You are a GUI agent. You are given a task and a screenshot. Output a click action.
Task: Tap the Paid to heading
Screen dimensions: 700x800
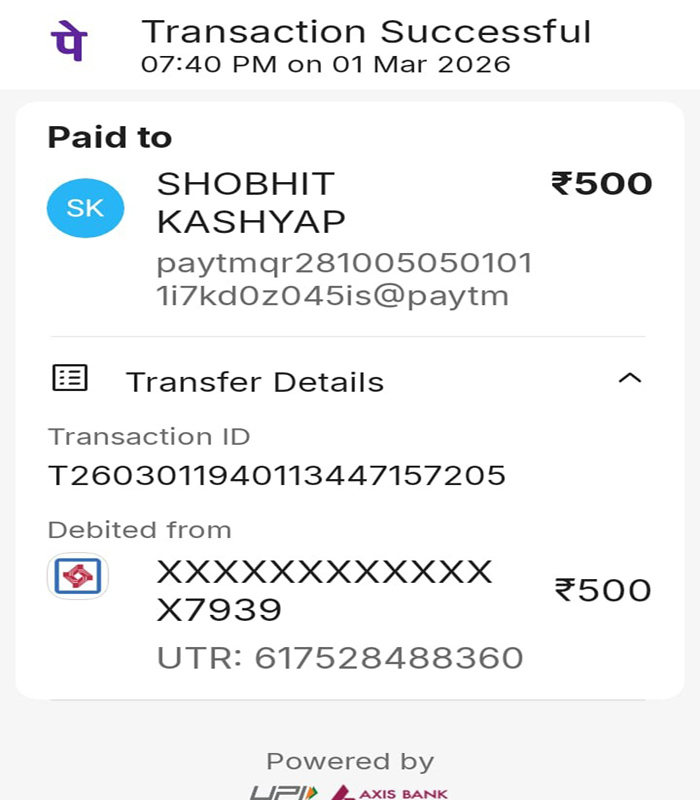110,137
